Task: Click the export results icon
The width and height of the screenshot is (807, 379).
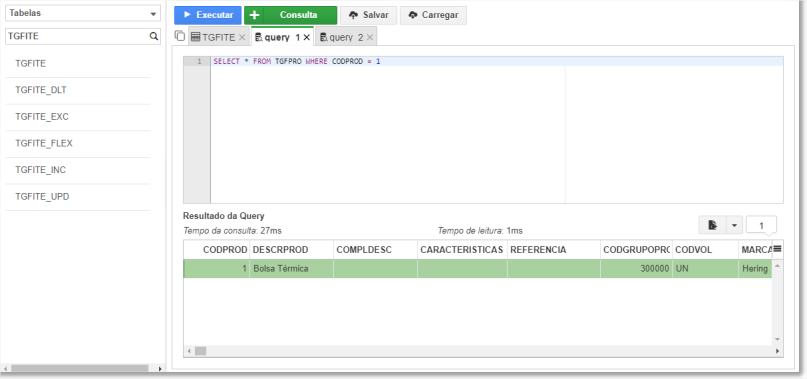Action: [712, 225]
